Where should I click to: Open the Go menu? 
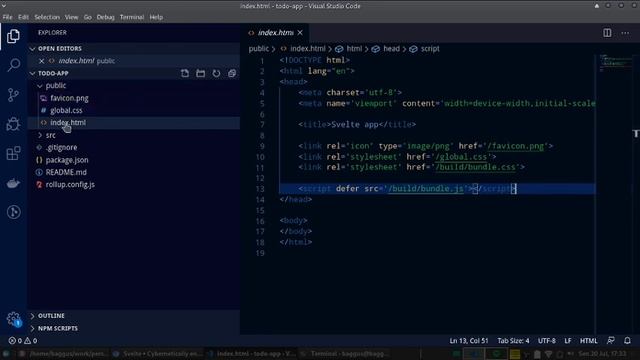coord(88,17)
